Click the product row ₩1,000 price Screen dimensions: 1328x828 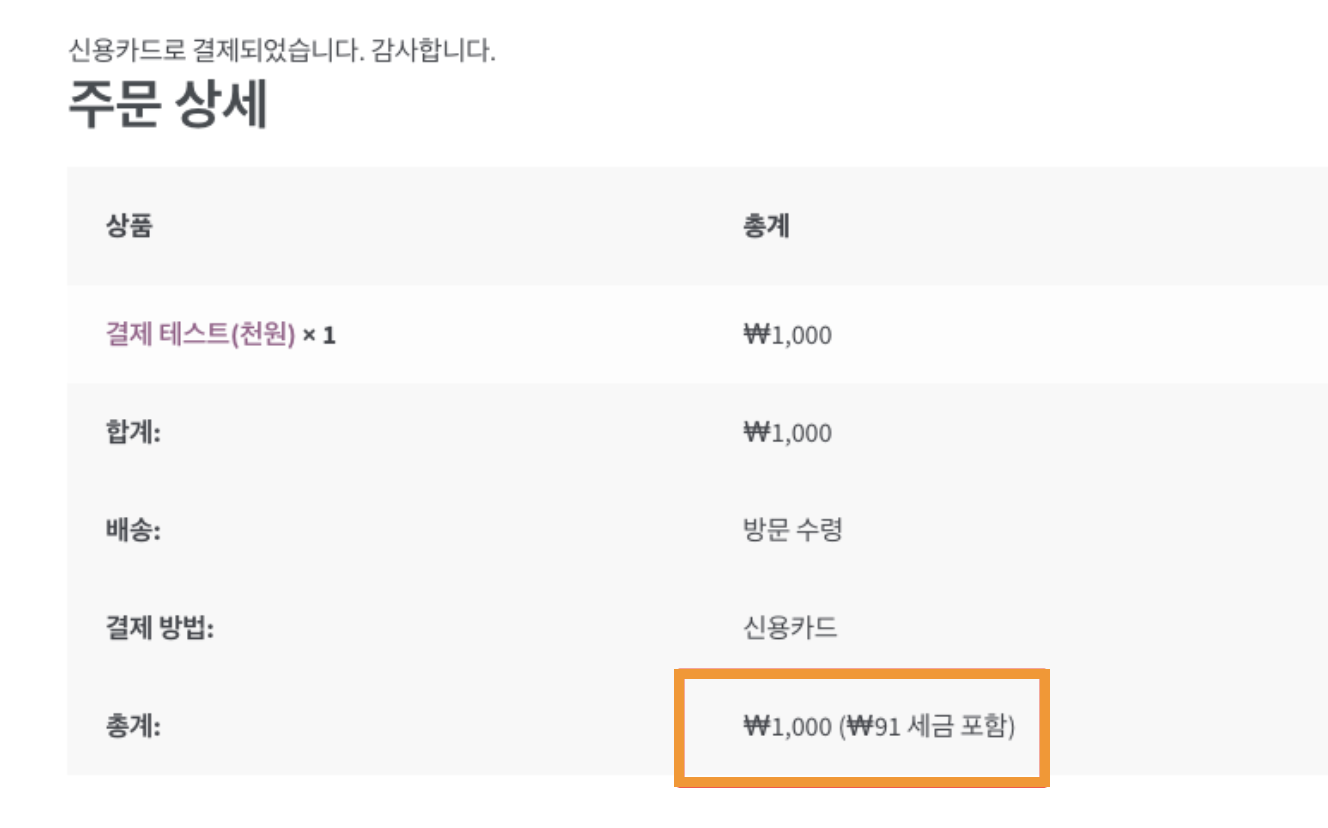(787, 335)
